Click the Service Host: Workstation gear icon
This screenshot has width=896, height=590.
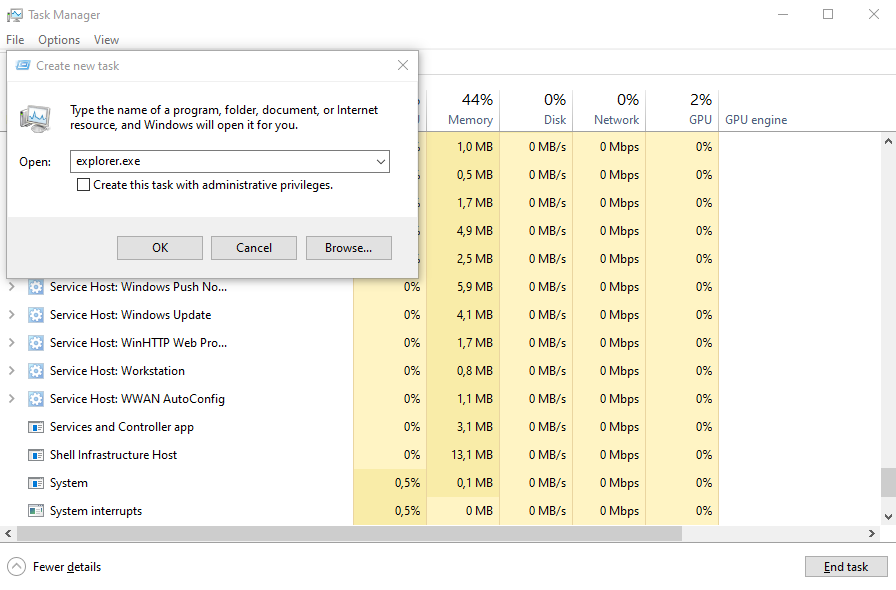36,371
